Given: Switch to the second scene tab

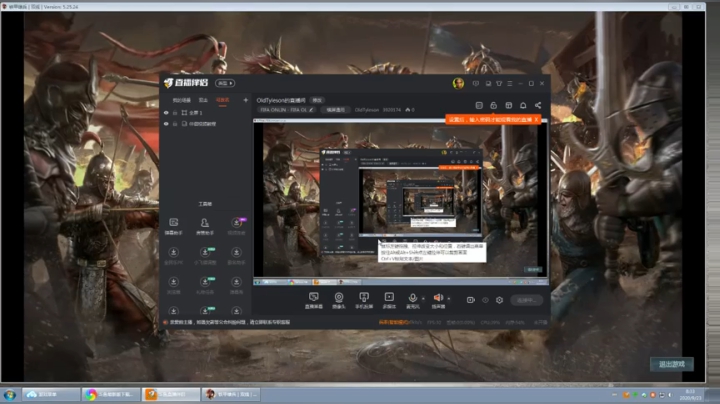Looking at the screenshot, I should pos(203,100).
